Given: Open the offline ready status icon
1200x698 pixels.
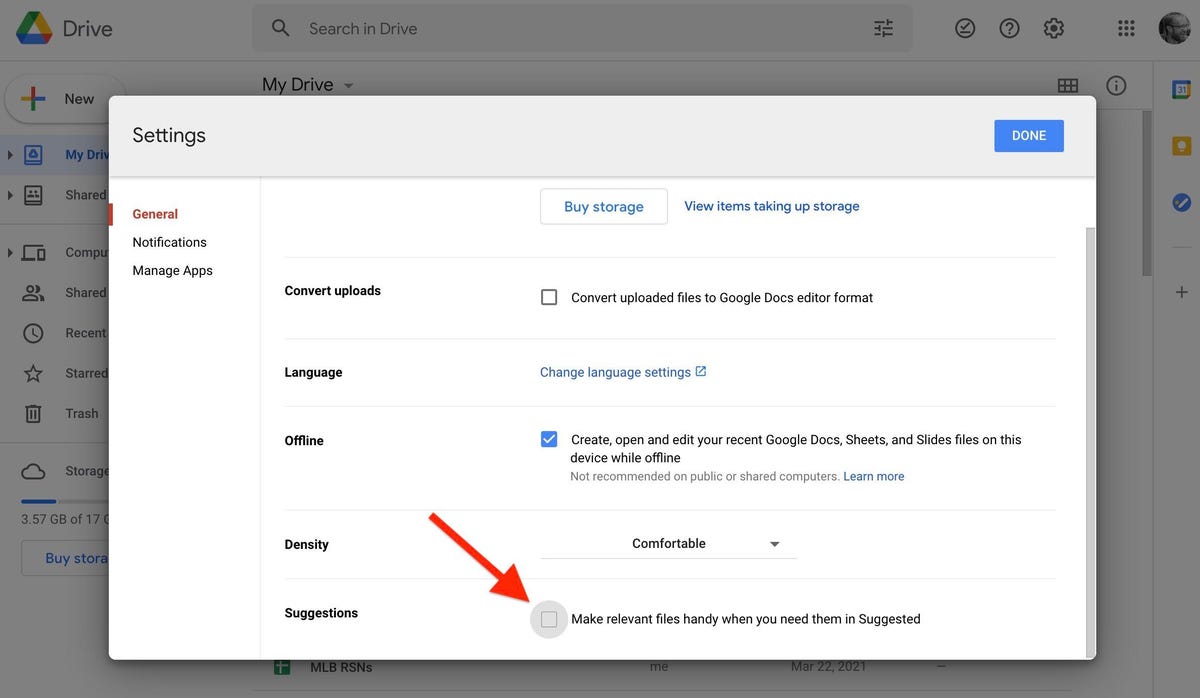Looking at the screenshot, I should click(965, 28).
